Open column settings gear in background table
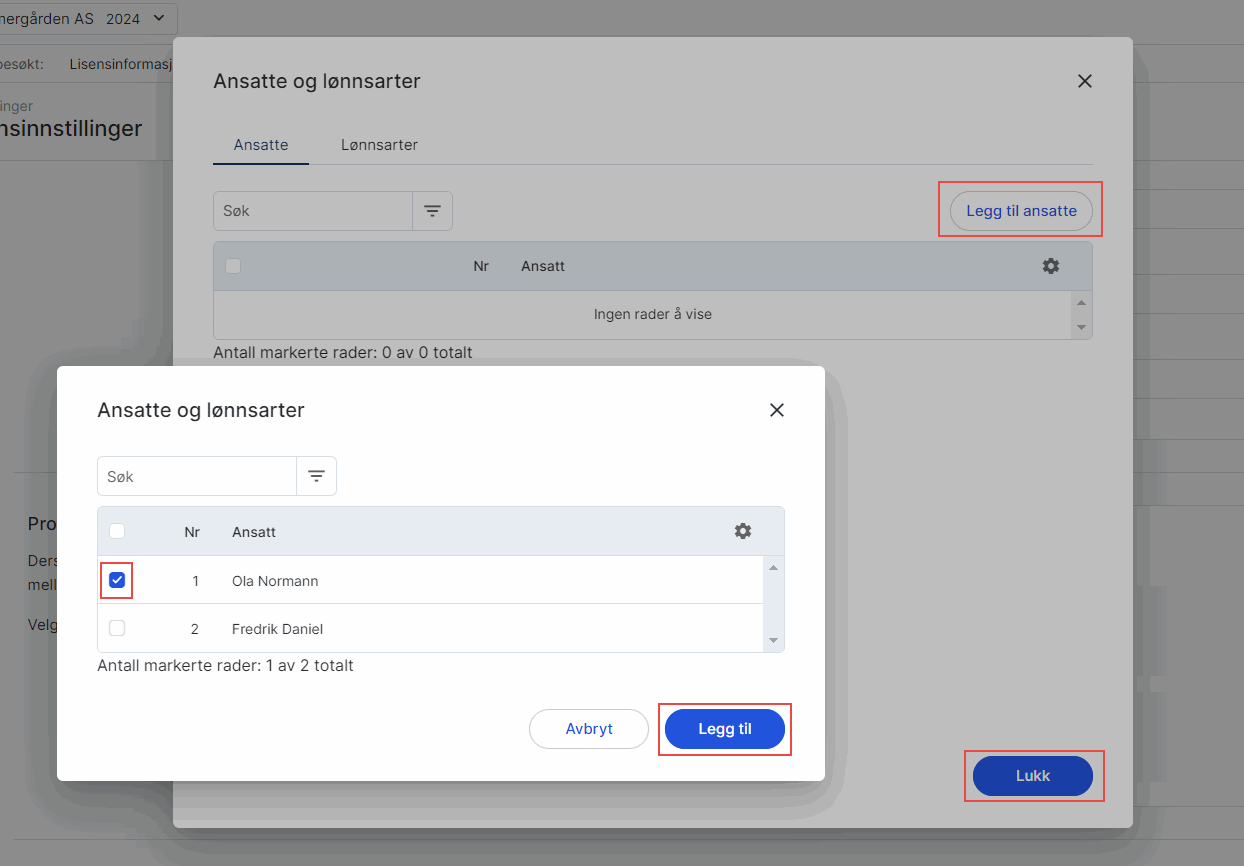Screen dimensions: 1244x866 (1051, 266)
